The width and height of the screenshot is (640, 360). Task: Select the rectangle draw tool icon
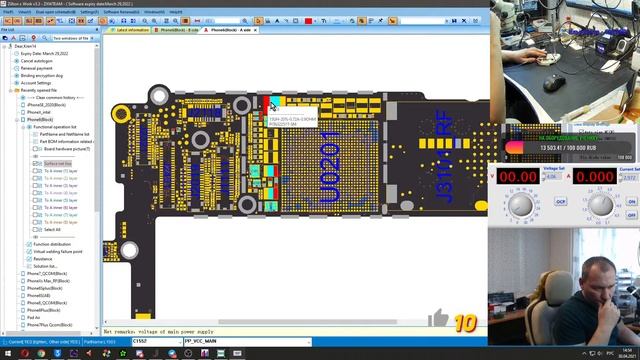296,21
